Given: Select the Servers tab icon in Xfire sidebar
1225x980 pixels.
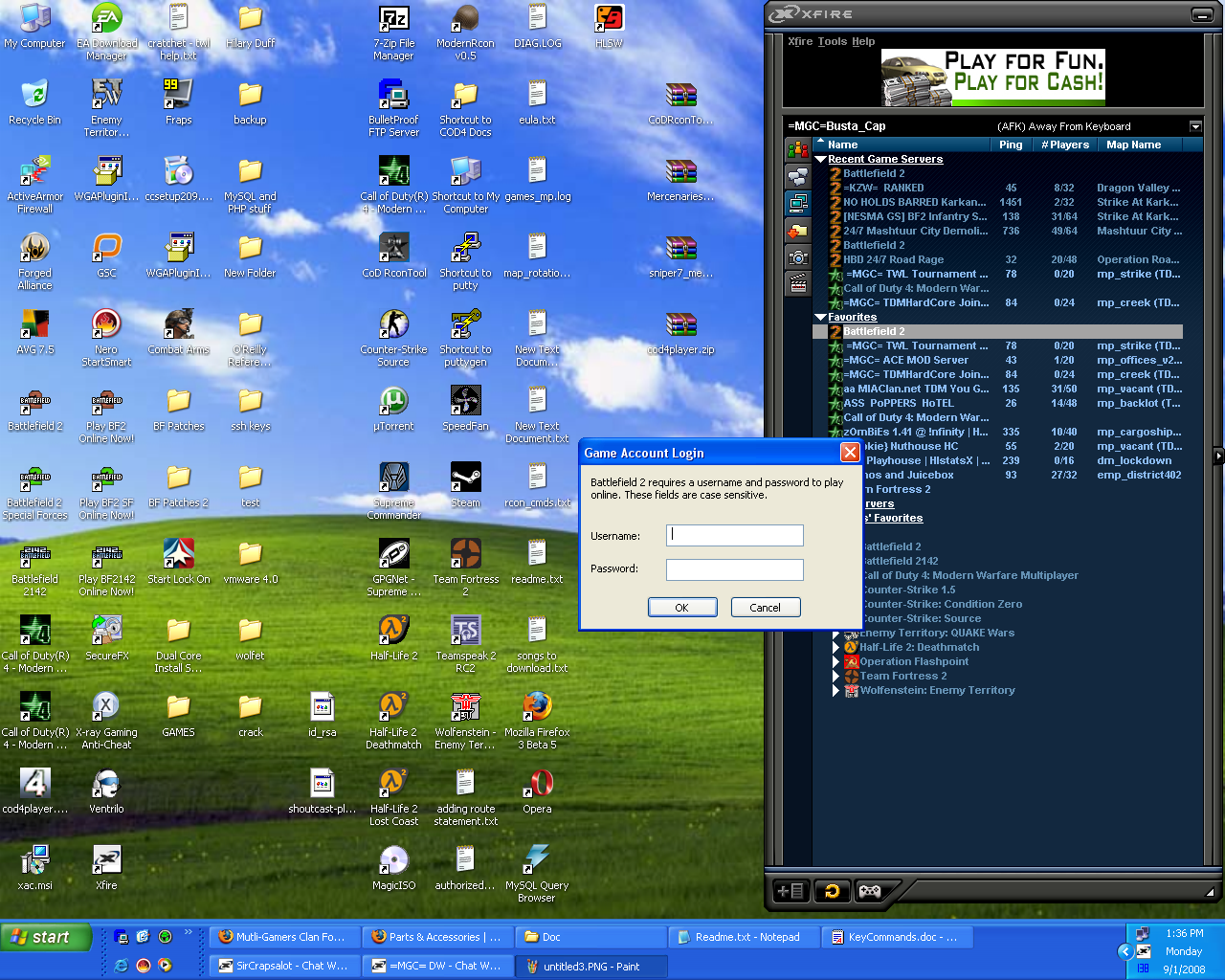Looking at the screenshot, I should [x=797, y=203].
